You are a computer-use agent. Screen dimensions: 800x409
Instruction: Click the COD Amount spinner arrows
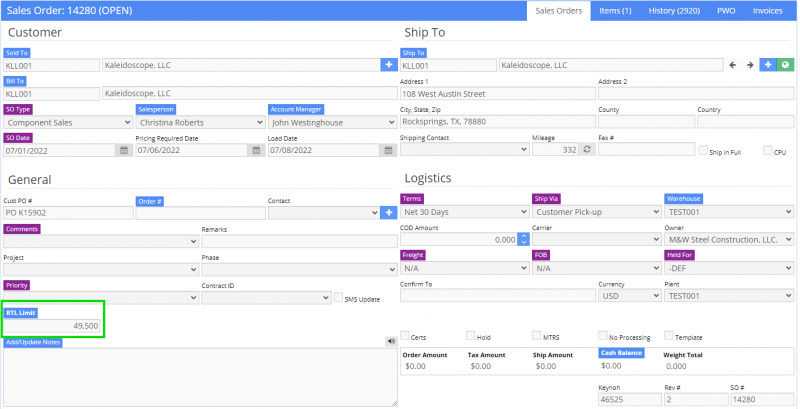(523, 240)
